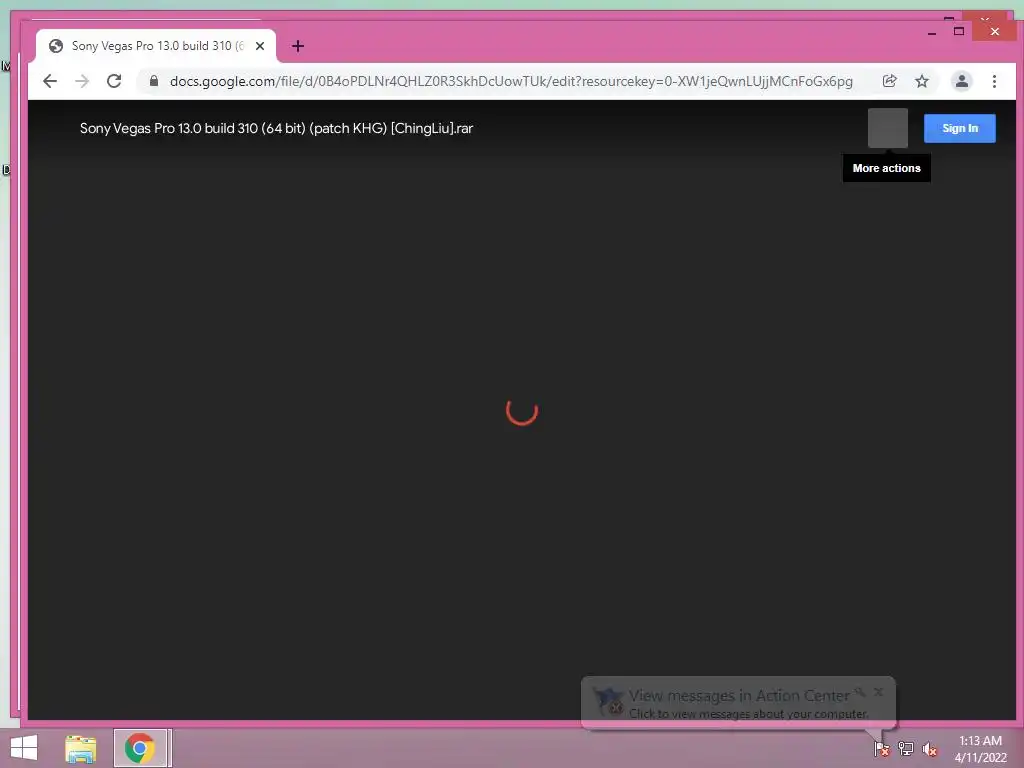Select the Sony Vegas Pro 13.0 tab

(x=156, y=46)
